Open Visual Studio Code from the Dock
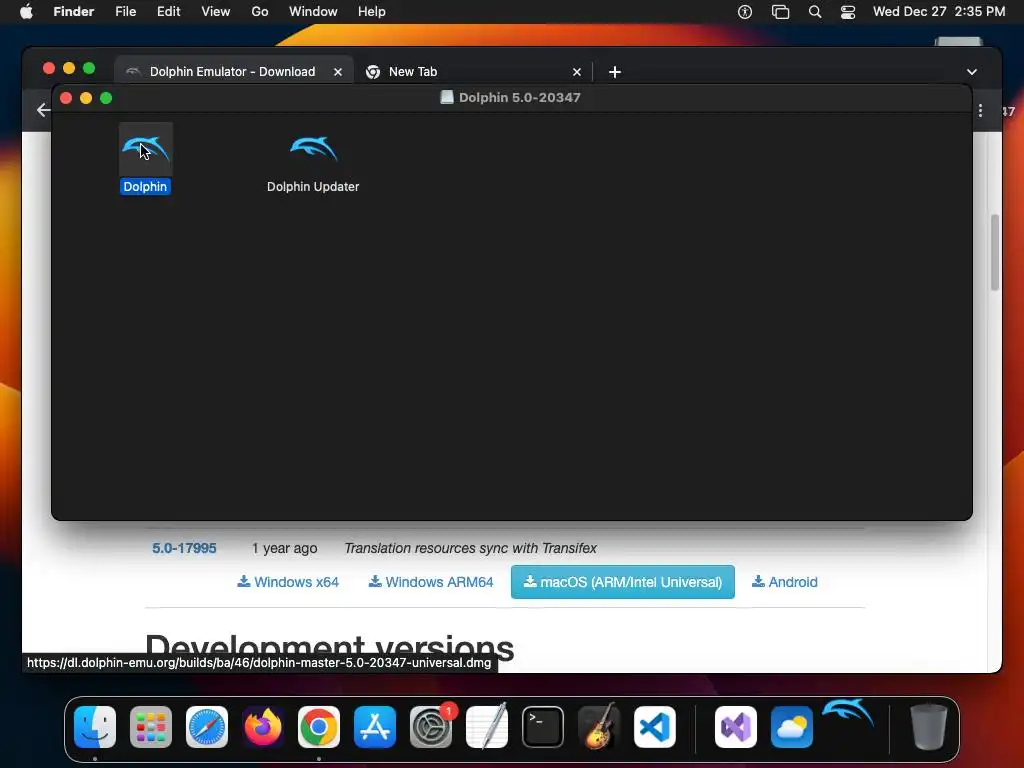This screenshot has height=768, width=1024. coord(654,727)
